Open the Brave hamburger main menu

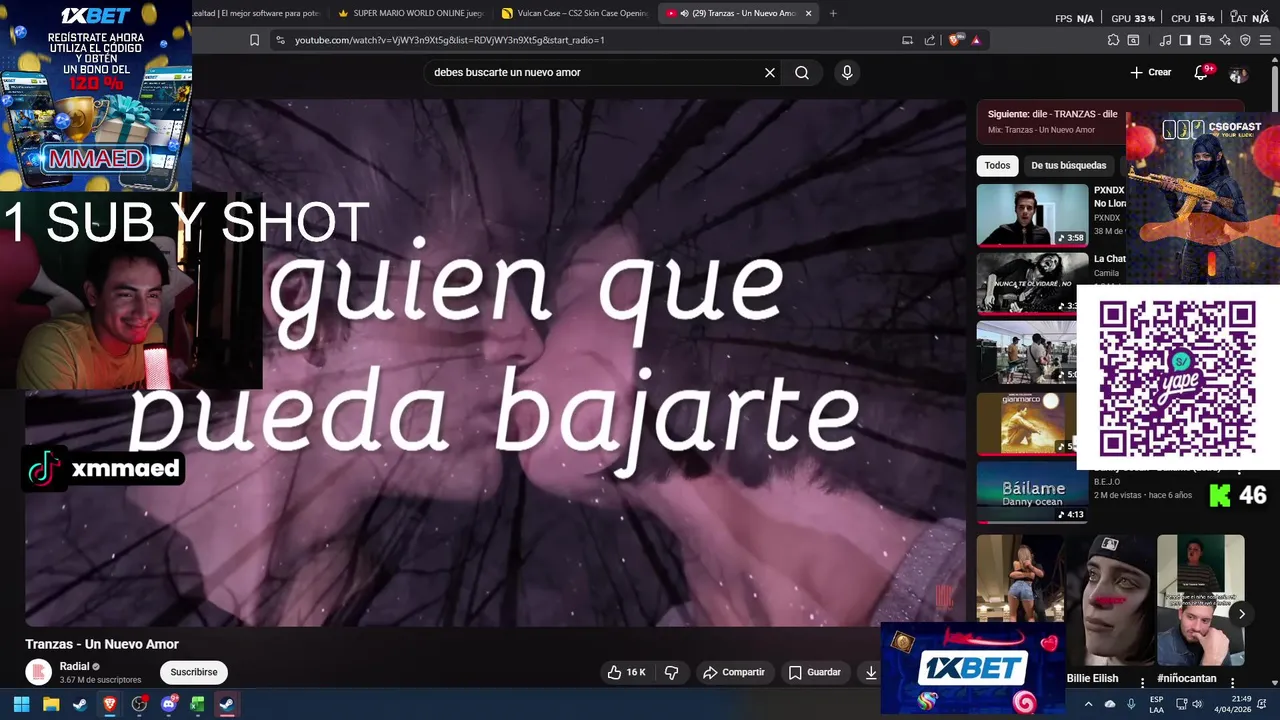pos(1266,40)
